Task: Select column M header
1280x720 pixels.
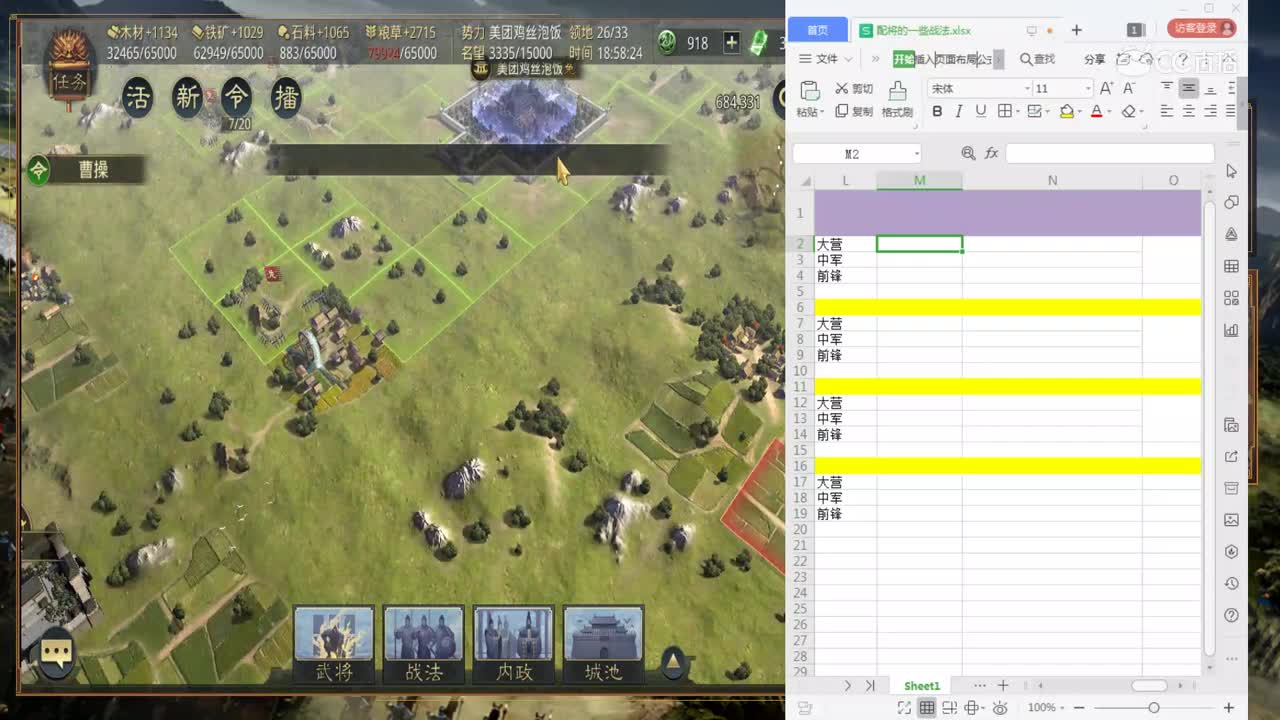Action: pyautogui.click(x=919, y=181)
